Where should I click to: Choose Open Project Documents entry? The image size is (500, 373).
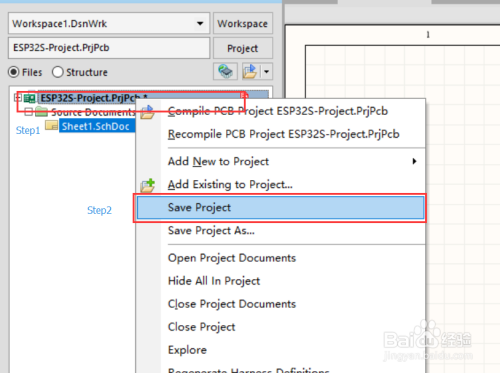point(281,258)
